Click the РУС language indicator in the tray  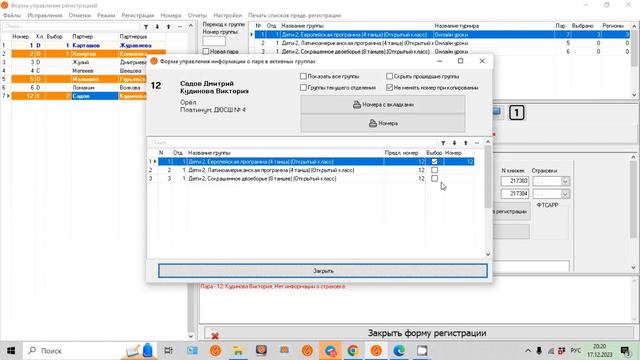[576, 351]
